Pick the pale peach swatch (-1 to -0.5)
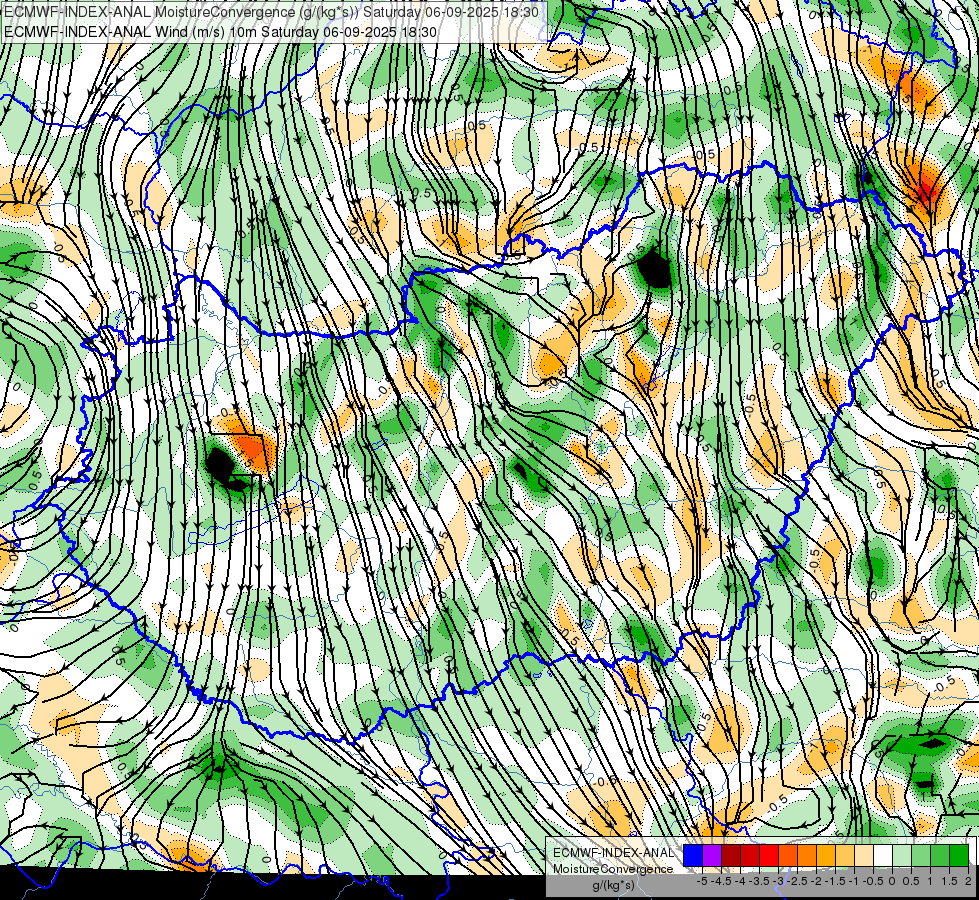Image resolution: width=979 pixels, height=900 pixels. (864, 856)
